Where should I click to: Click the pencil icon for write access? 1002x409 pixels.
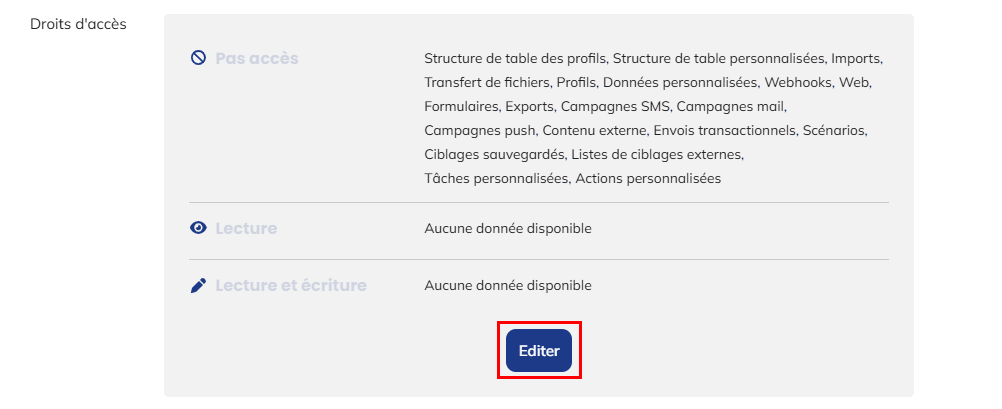(x=198, y=286)
